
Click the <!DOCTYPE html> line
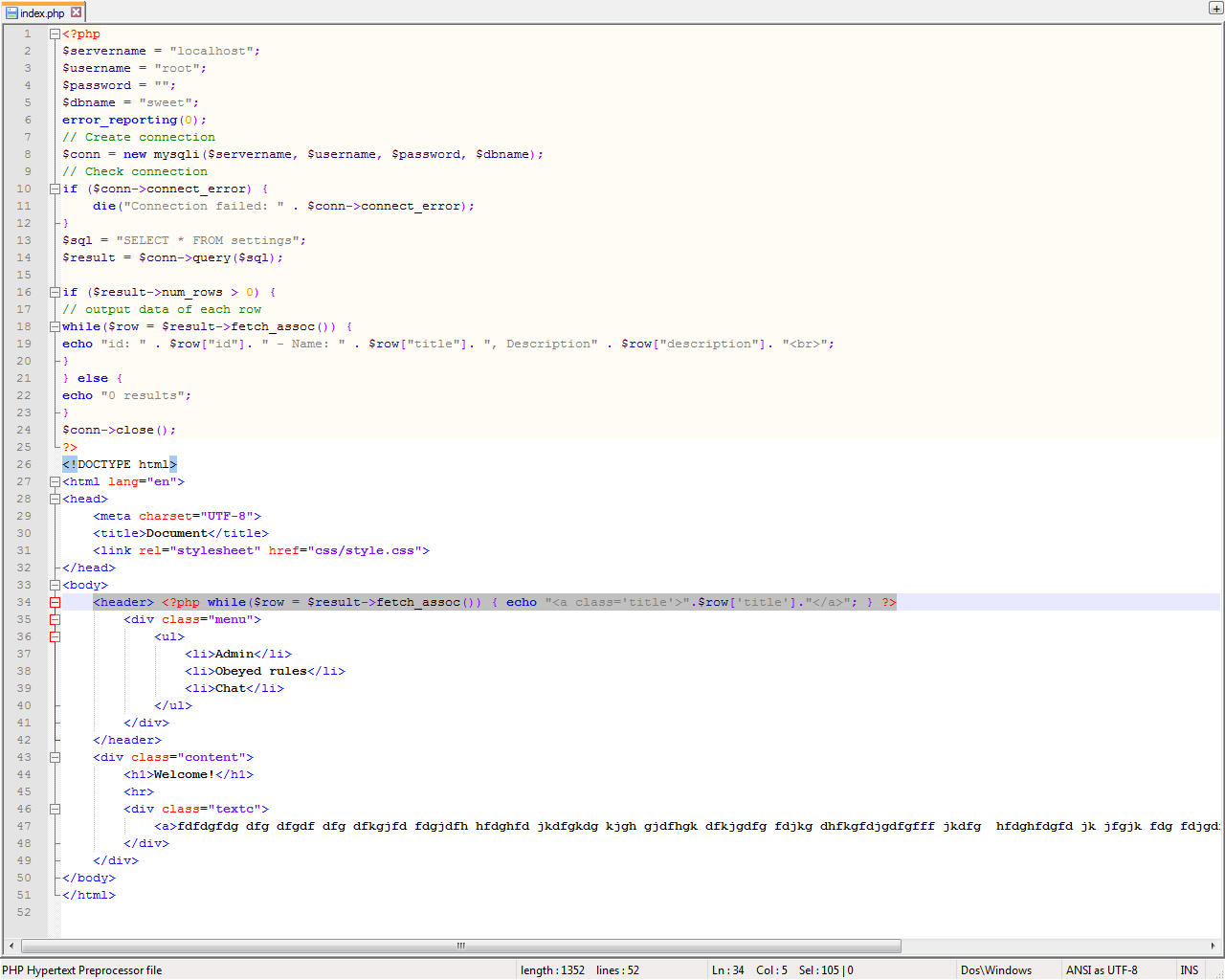pyautogui.click(x=120, y=464)
